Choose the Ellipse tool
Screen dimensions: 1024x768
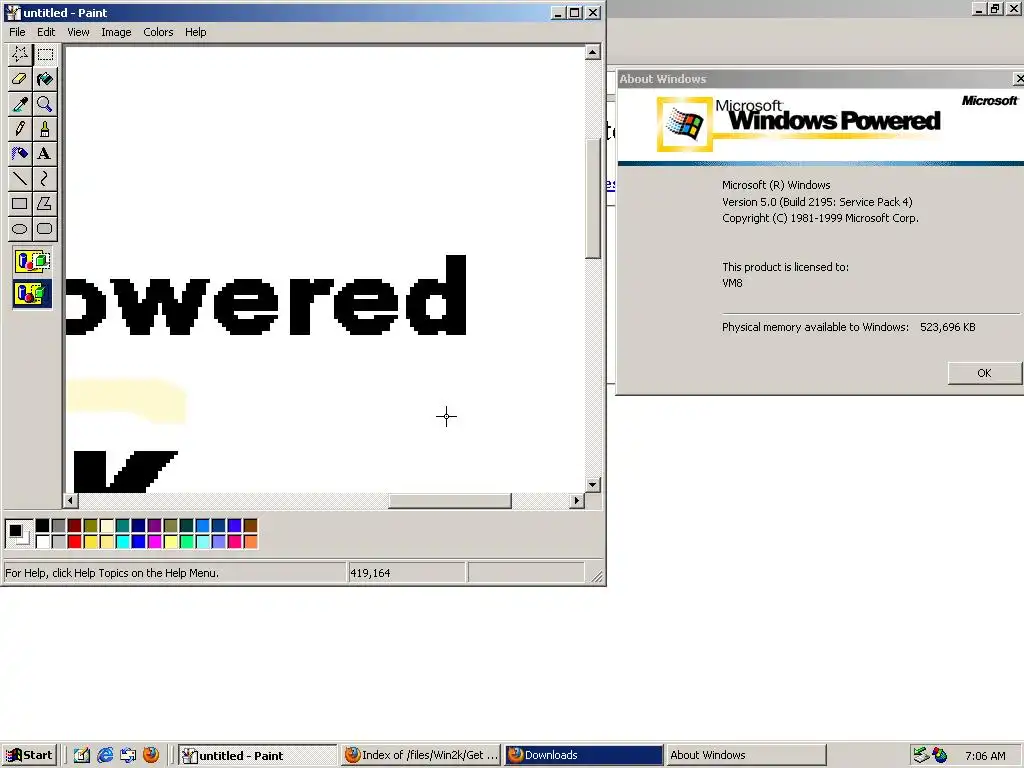click(20, 228)
